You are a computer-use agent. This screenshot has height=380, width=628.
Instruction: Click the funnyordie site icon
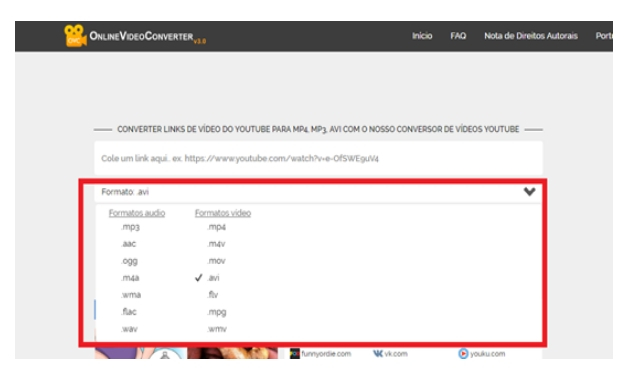pyautogui.click(x=295, y=354)
